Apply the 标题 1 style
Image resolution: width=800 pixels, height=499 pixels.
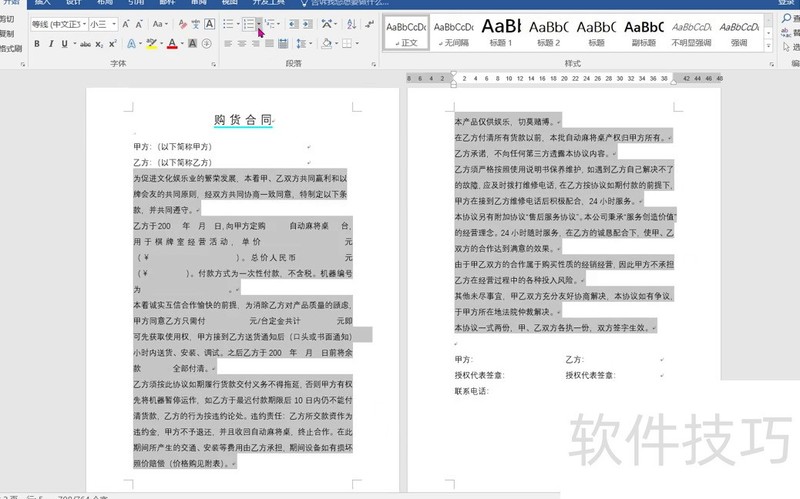(x=501, y=33)
